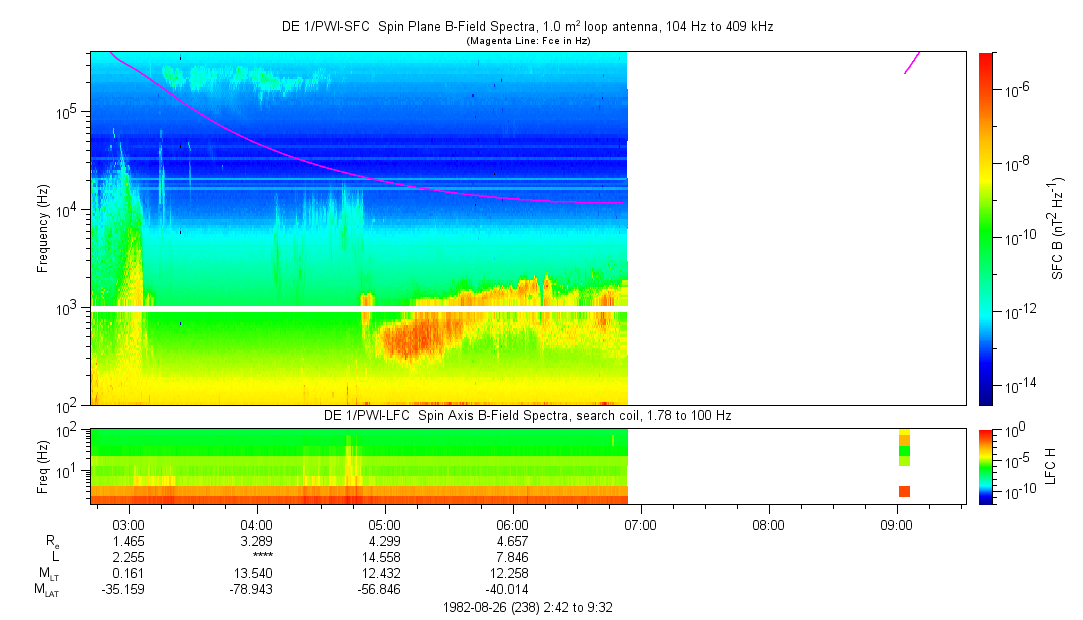This screenshot has height=620, width=1083.
Task: Click the date range text 1982-08-26 (238)
Action: [x=526, y=607]
